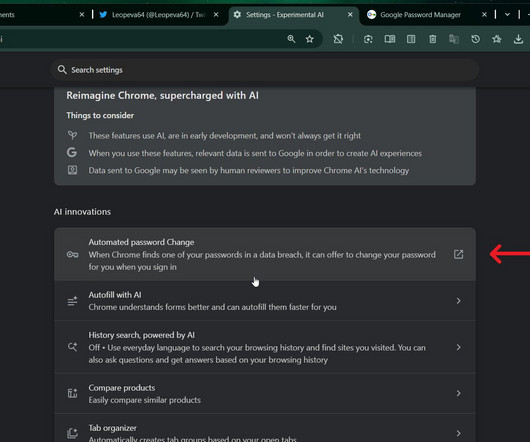Click the search magnifier in Search settings

62,70
